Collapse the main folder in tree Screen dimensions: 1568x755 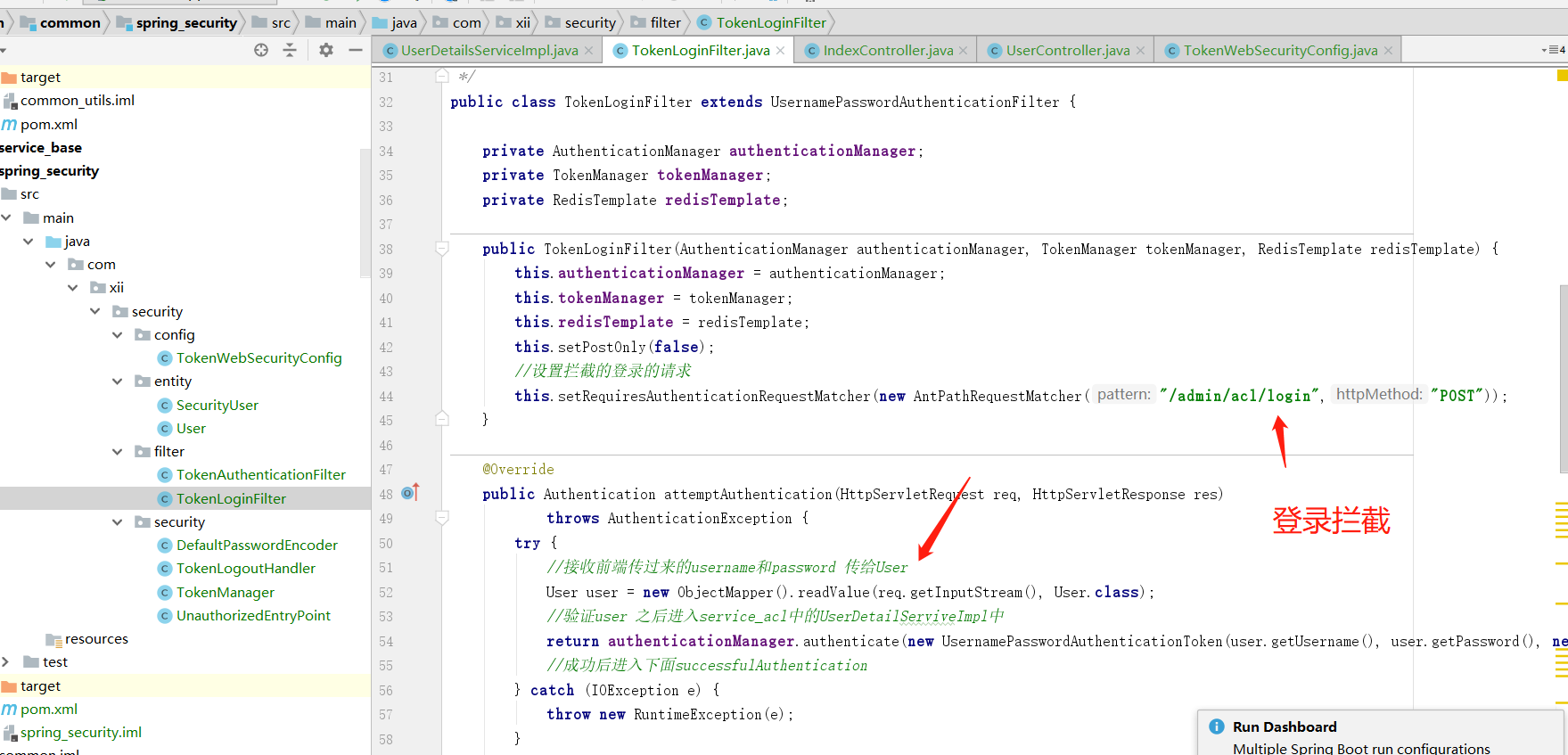click(x=6, y=217)
